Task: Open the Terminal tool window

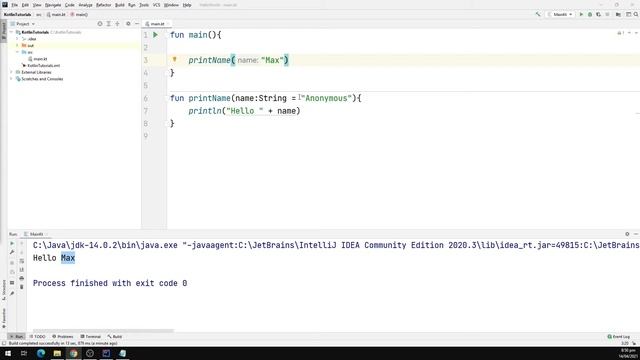Action: pos(91,336)
